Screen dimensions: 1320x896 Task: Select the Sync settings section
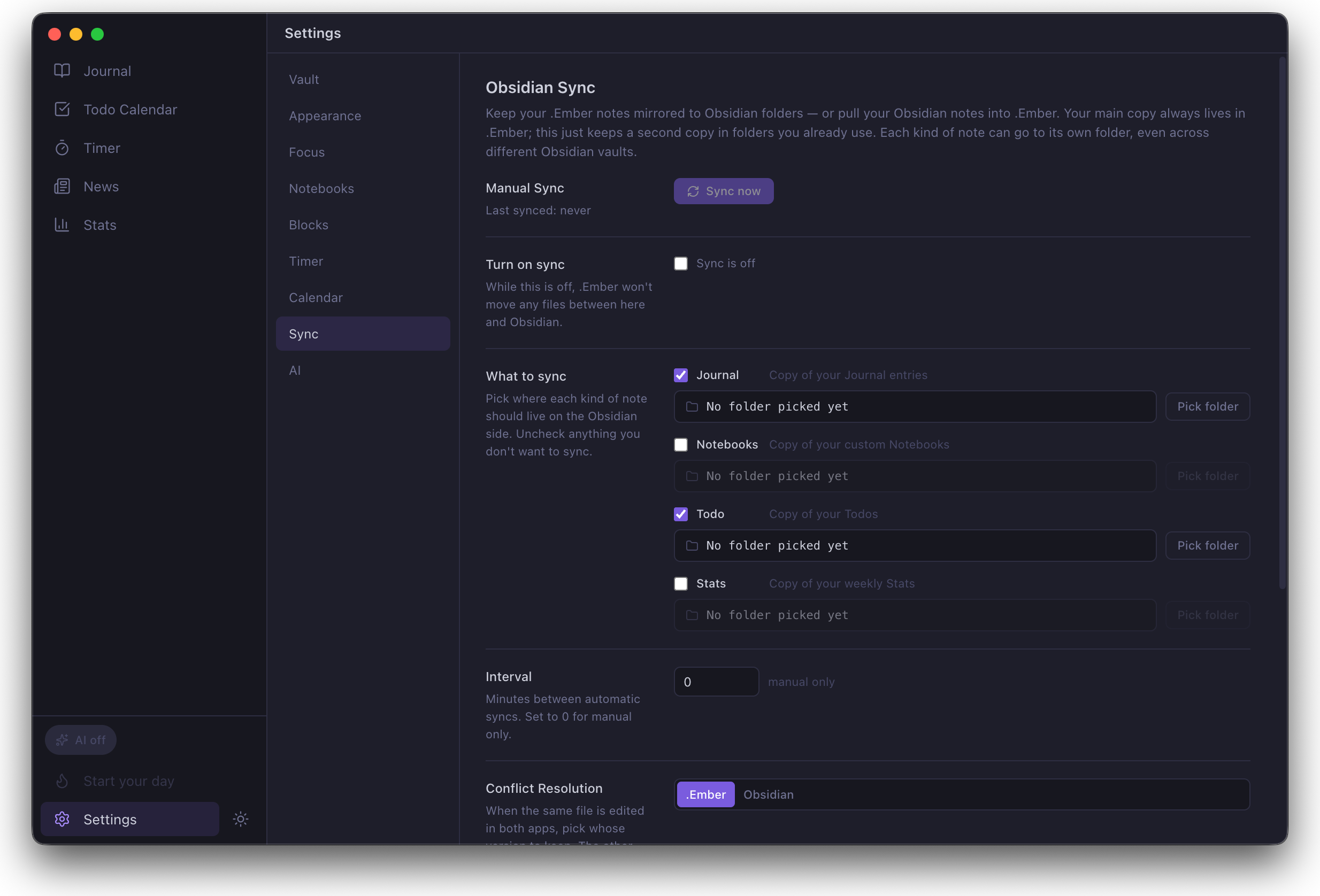click(x=363, y=334)
